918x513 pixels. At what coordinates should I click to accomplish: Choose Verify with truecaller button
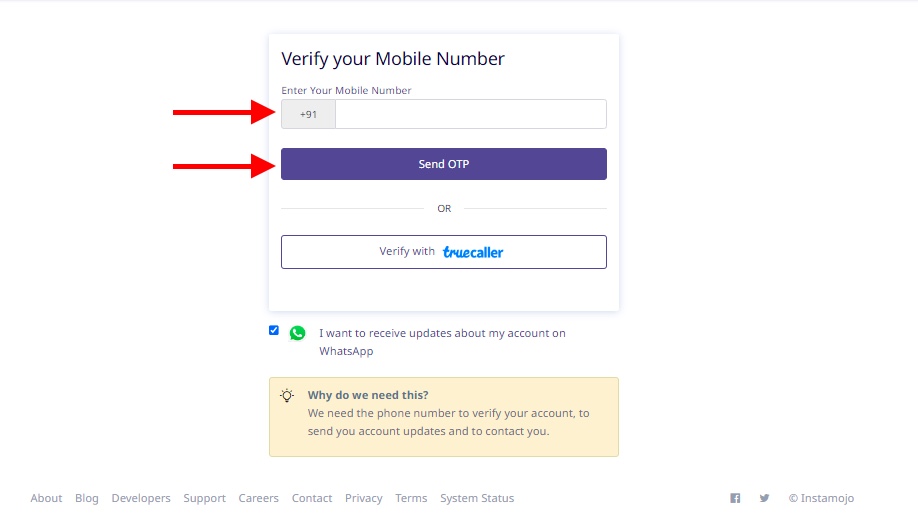point(444,252)
